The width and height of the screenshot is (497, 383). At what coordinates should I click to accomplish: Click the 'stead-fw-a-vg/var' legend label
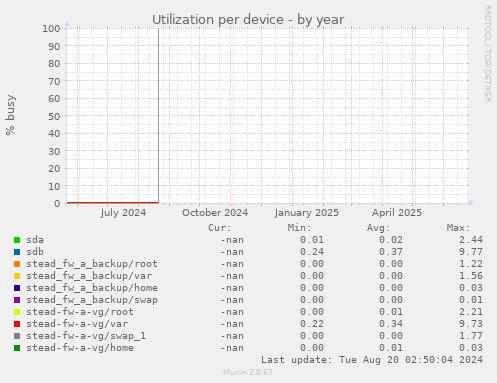tap(77, 324)
